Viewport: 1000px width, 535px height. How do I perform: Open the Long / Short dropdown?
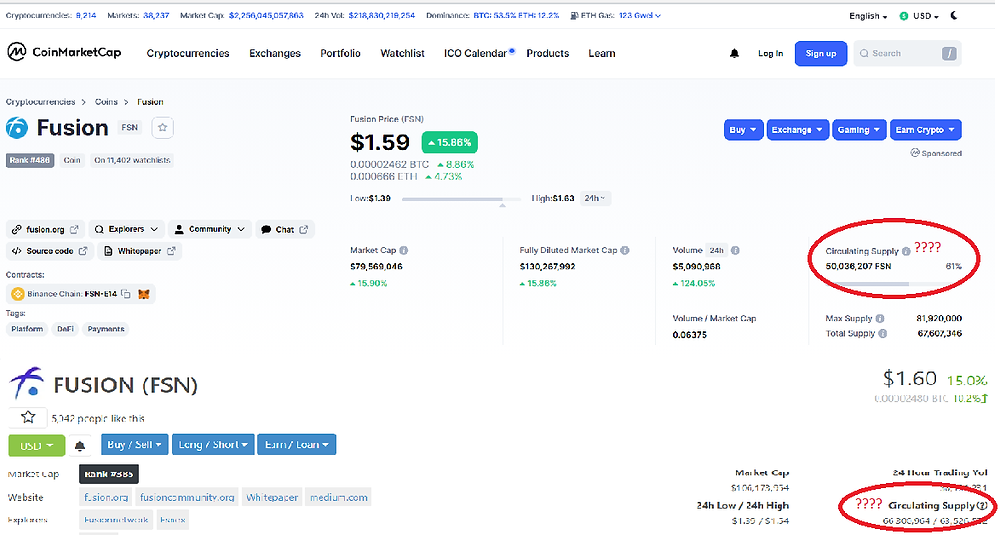point(213,444)
